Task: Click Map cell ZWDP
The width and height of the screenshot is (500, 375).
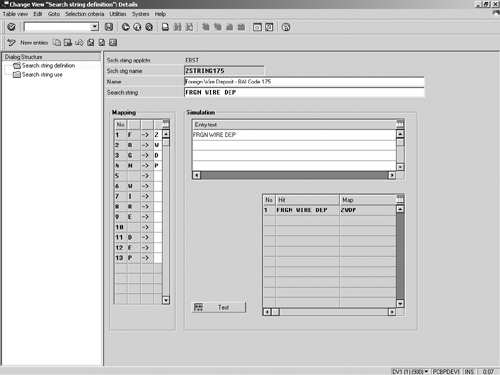Action: (368, 210)
